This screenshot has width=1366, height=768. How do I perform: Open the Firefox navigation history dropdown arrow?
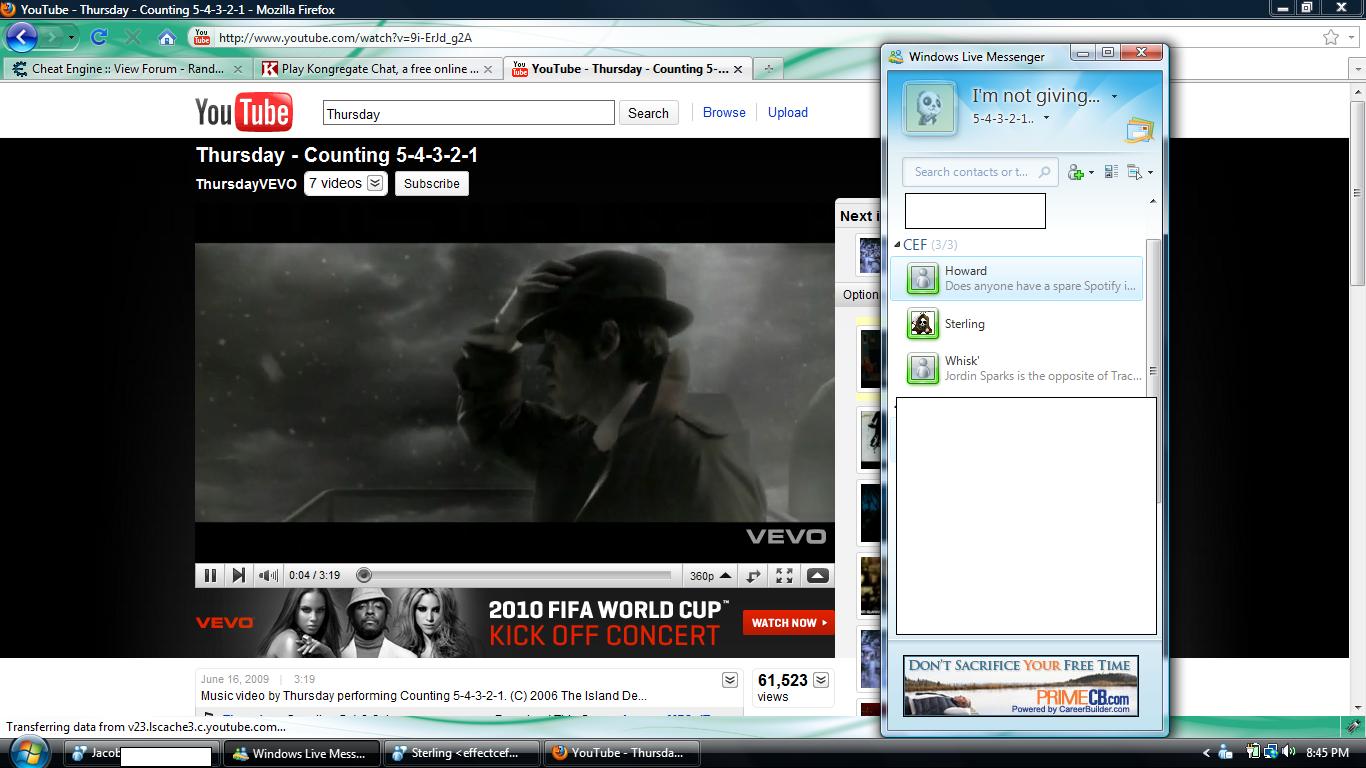click(72, 38)
